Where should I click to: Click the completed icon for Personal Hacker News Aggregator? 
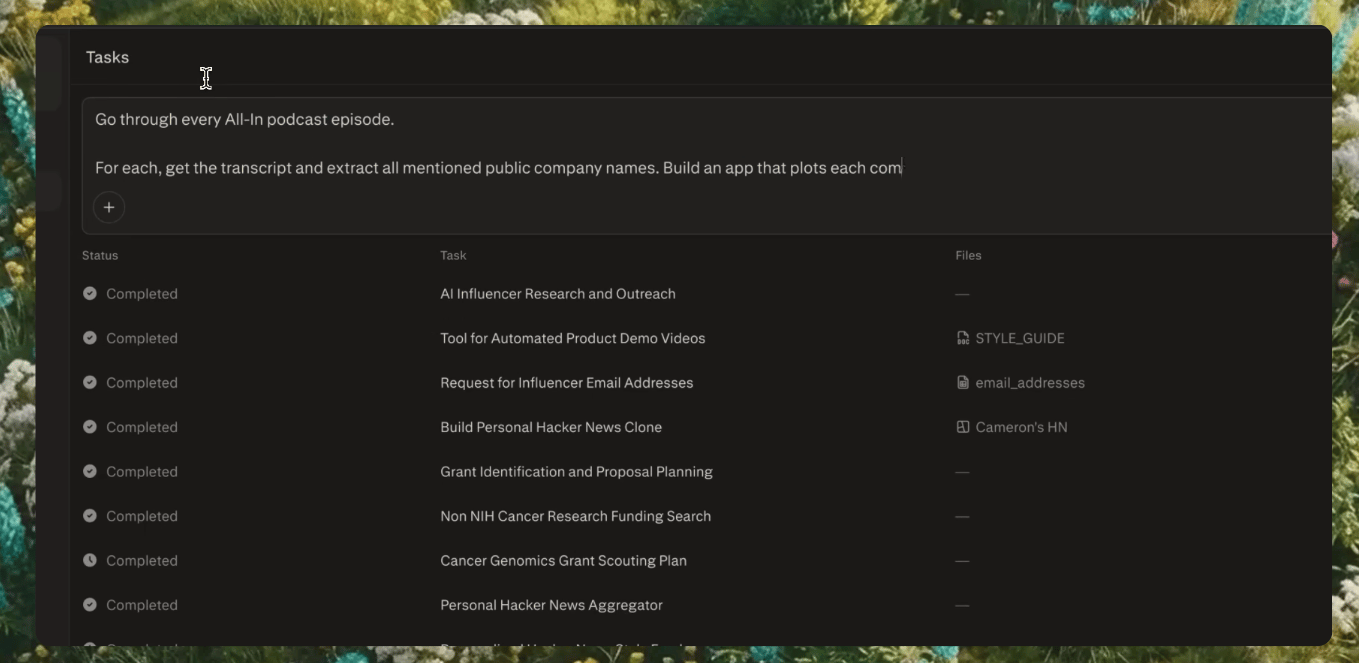(x=90, y=605)
